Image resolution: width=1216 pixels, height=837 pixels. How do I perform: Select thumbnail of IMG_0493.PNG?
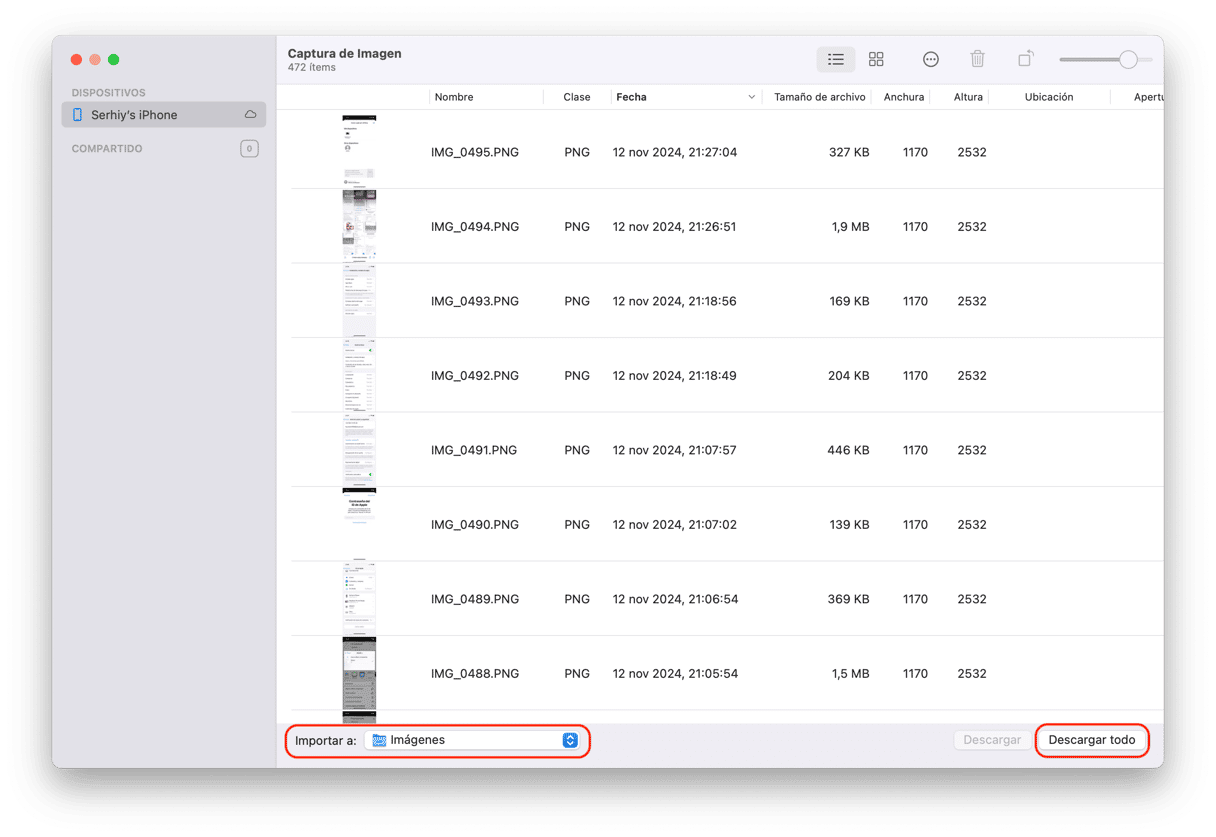click(359, 300)
